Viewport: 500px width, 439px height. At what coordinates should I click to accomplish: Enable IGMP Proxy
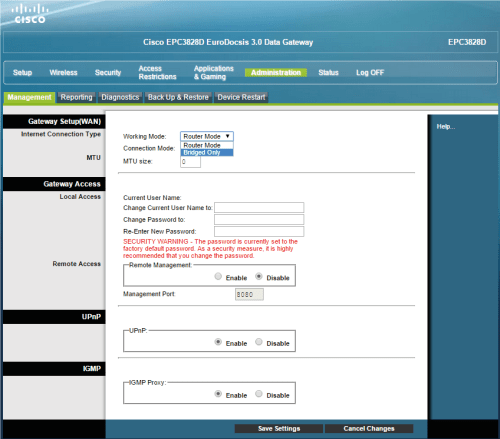[x=218, y=394]
